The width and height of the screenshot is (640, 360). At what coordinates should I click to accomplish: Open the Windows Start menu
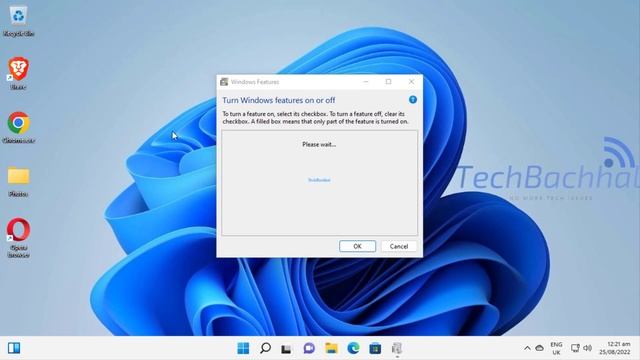click(243, 348)
